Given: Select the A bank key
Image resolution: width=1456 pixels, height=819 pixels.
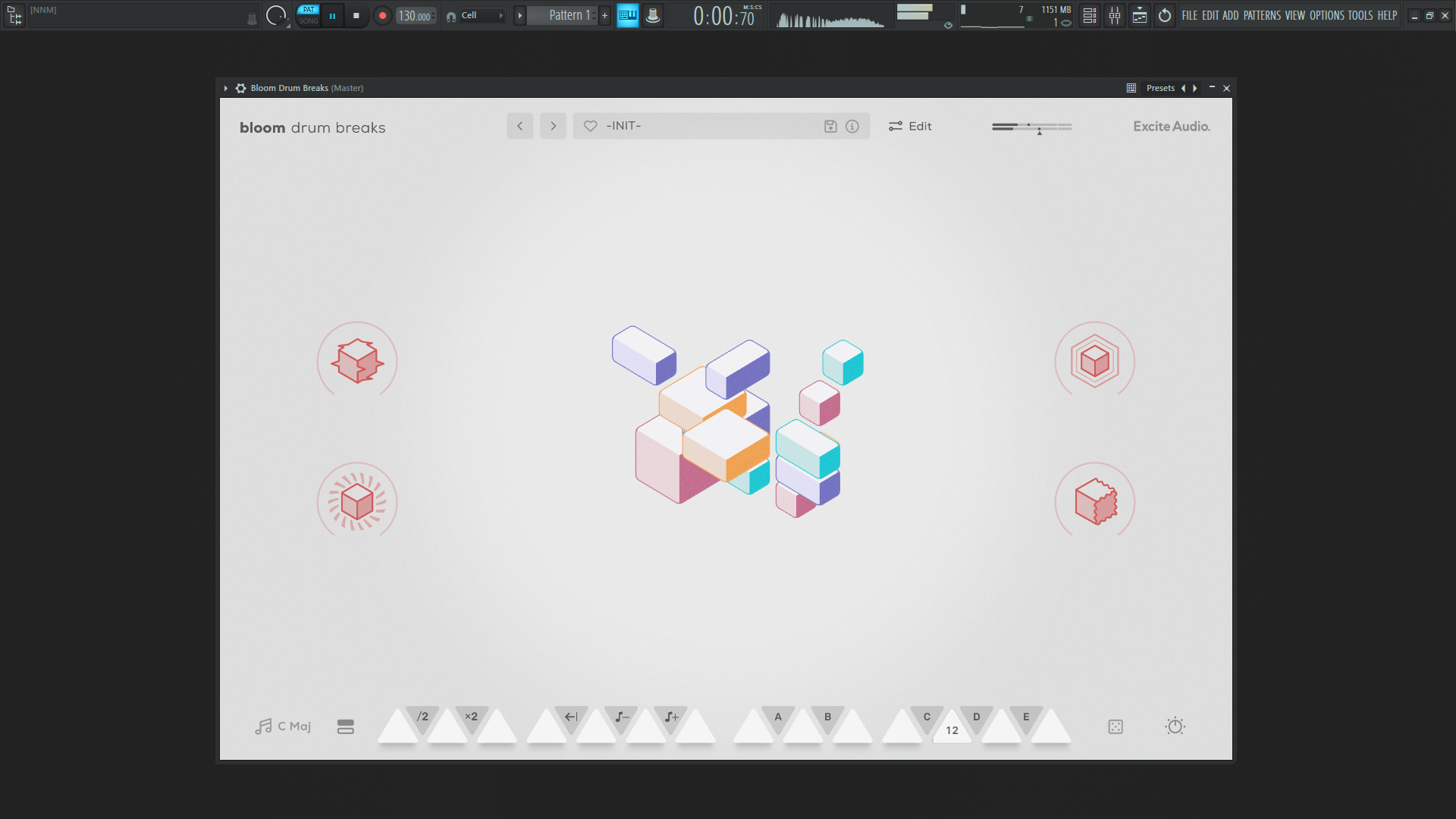Looking at the screenshot, I should (x=778, y=717).
